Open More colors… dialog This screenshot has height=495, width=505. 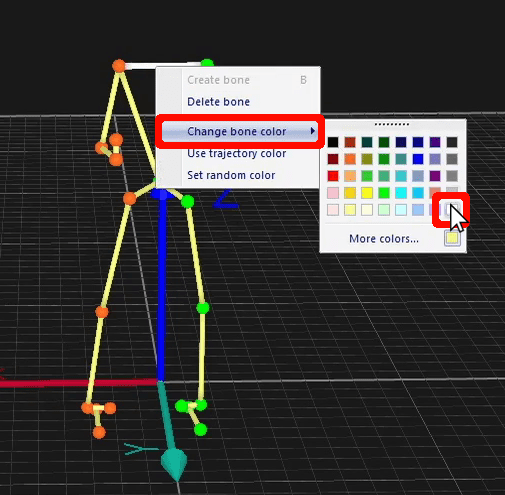point(384,239)
